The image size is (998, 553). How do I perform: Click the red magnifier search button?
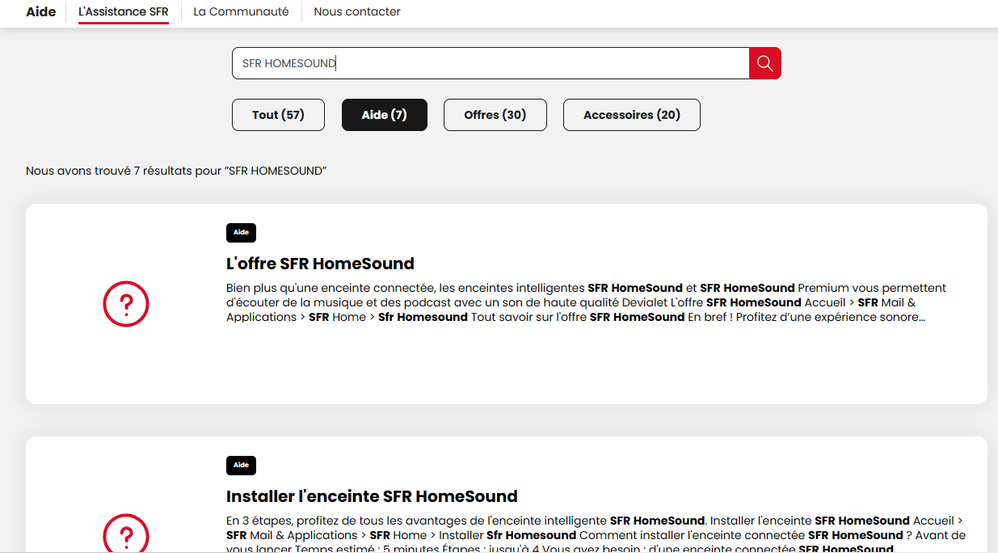[765, 63]
